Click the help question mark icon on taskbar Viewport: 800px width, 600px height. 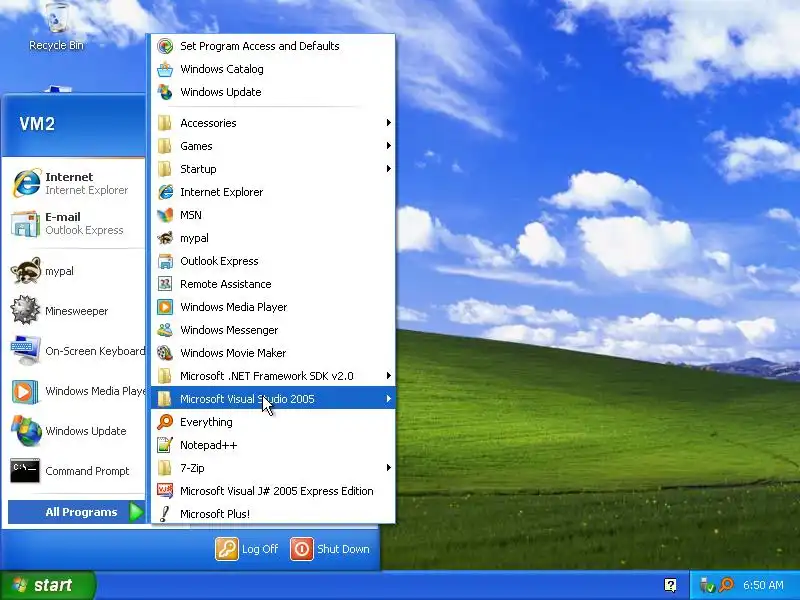point(670,585)
